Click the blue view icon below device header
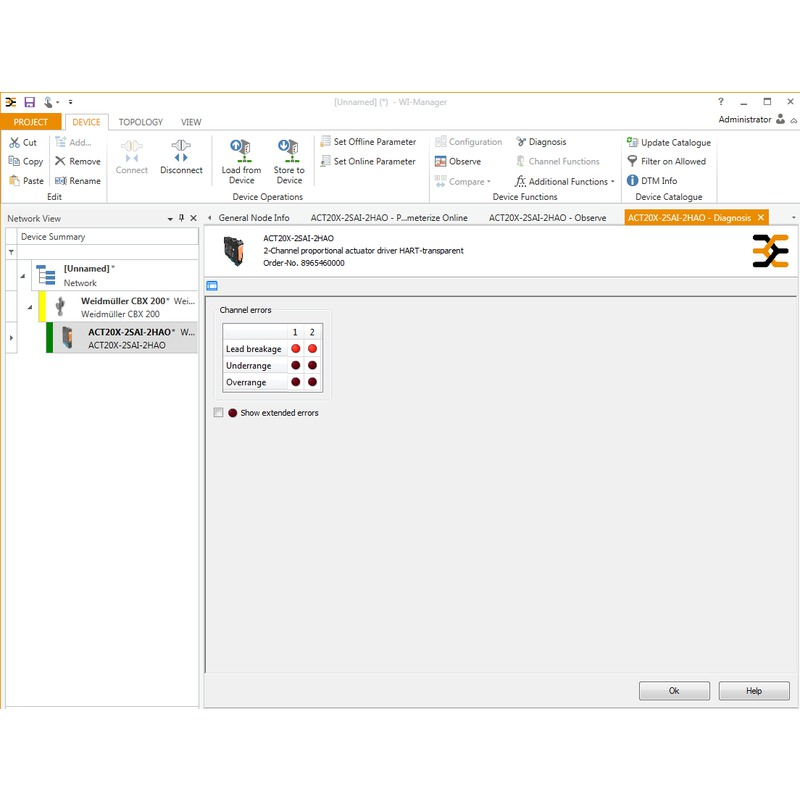 click(212, 286)
